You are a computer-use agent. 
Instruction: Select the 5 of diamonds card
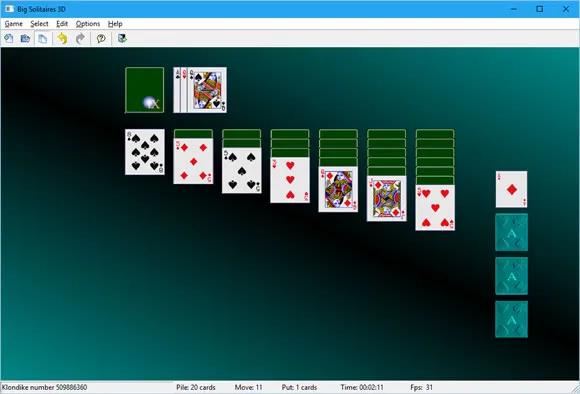point(193,161)
